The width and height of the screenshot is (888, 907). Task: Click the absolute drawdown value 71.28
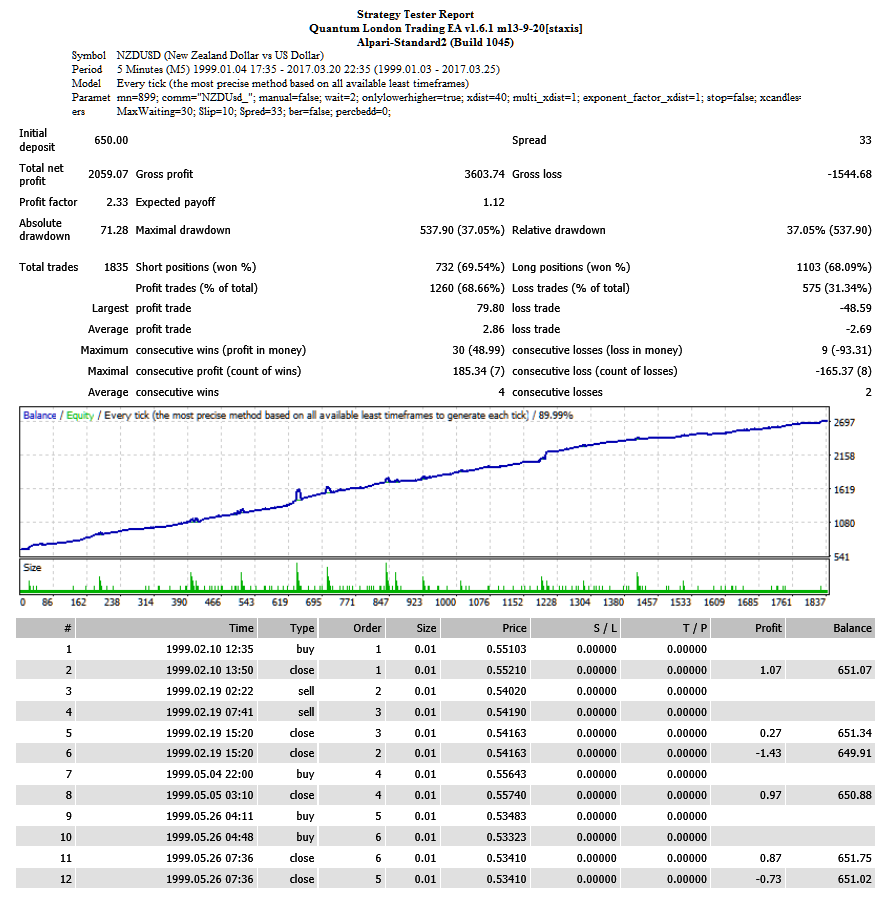(x=114, y=230)
